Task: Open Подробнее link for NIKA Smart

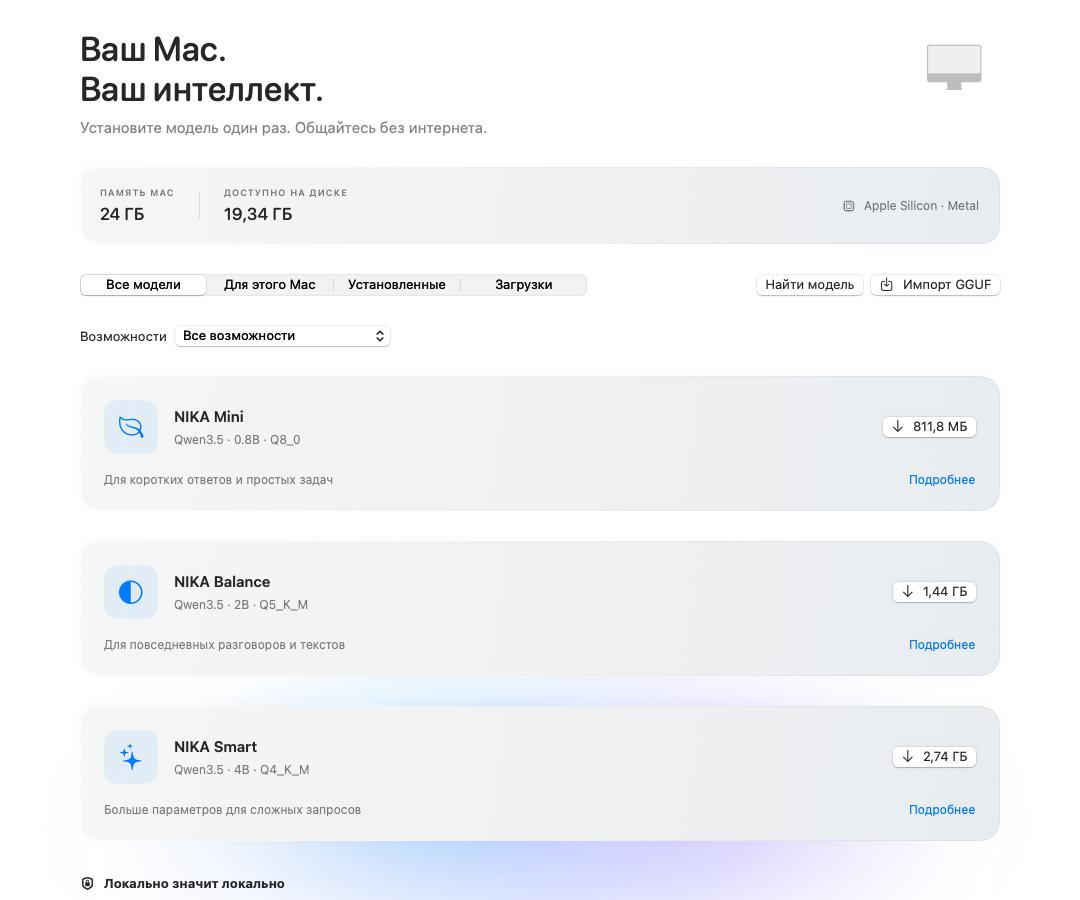Action: [x=942, y=810]
